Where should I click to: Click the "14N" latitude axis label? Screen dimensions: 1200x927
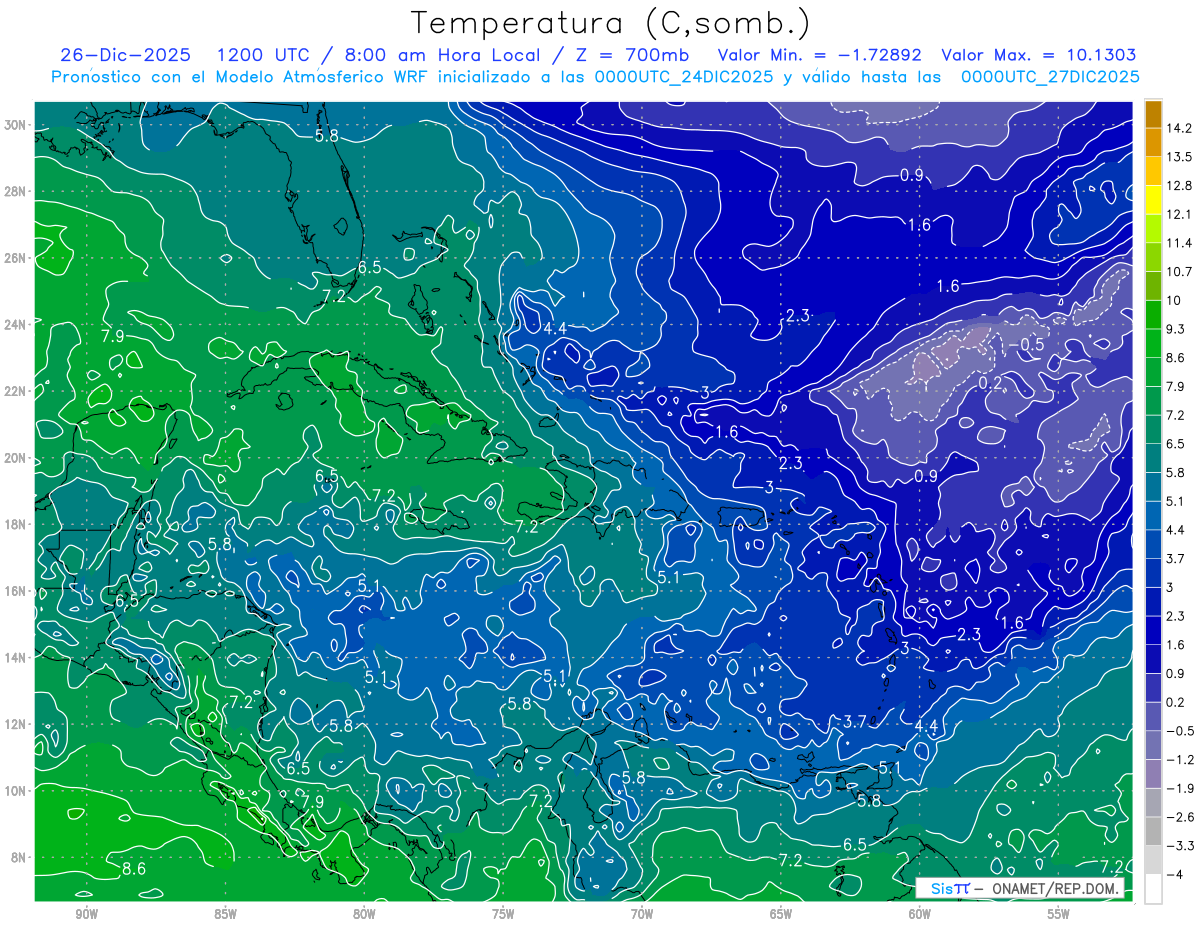17,657
